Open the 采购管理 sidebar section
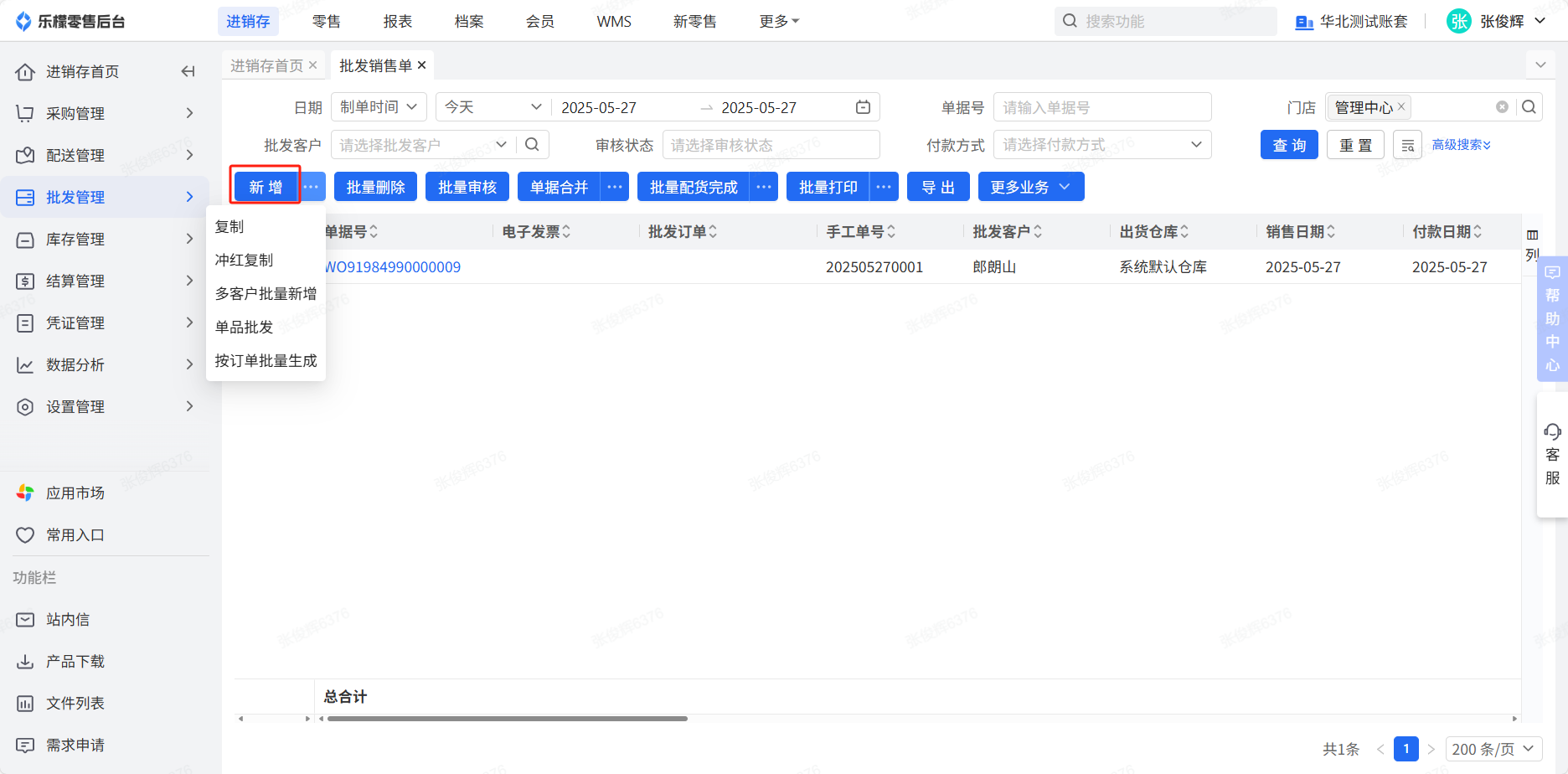The height and width of the screenshot is (774, 1568). coord(106,113)
